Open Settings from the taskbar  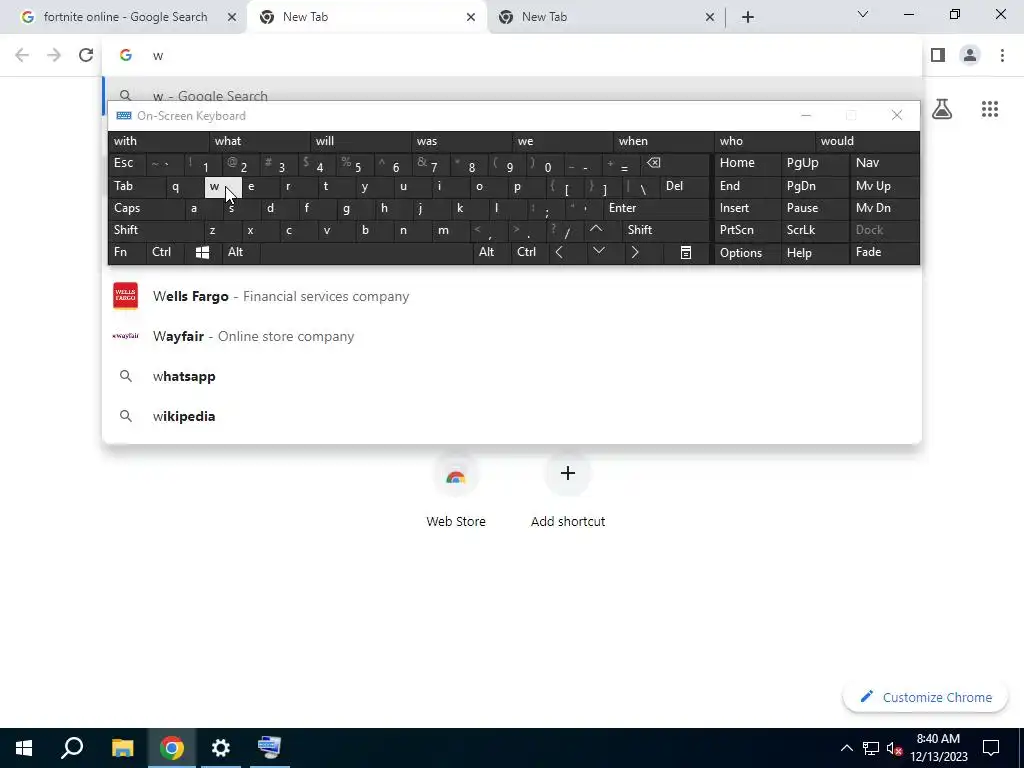click(221, 748)
